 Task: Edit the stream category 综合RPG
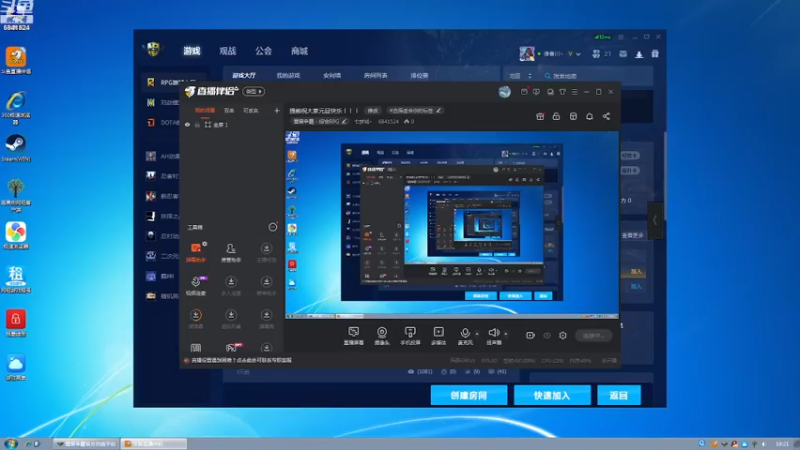click(x=320, y=121)
